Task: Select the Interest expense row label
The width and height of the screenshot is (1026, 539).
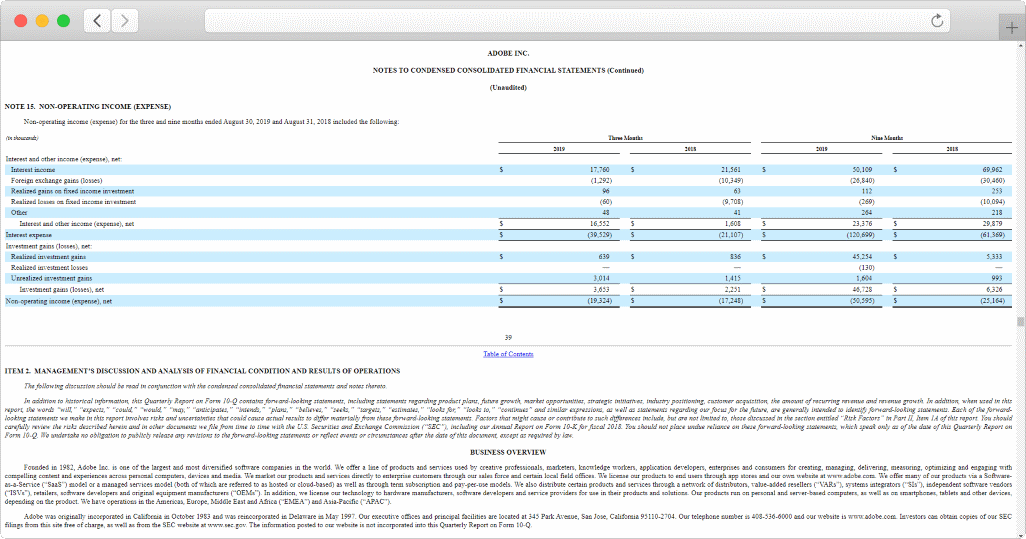Action: point(29,234)
